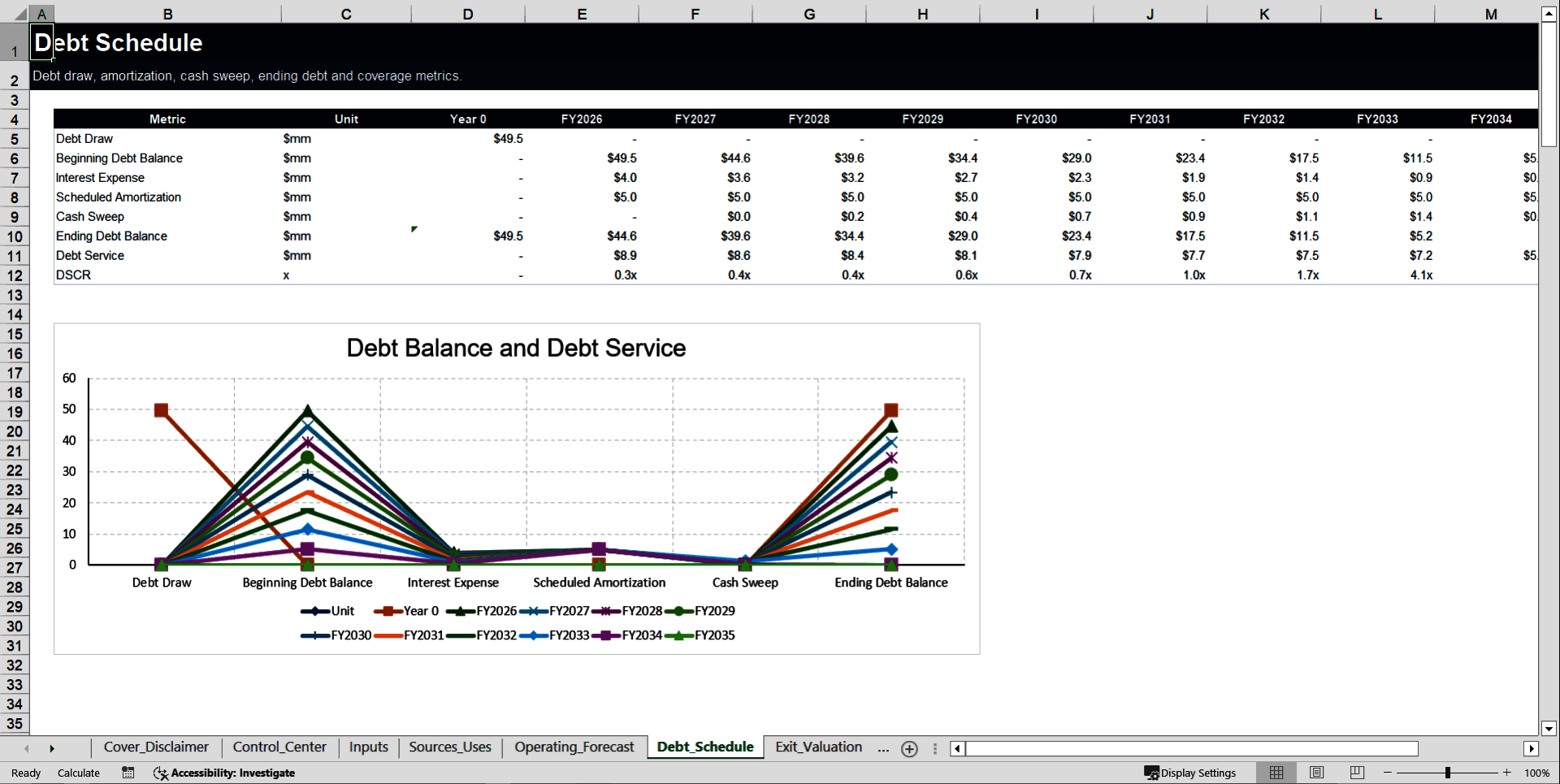Click sheet tab bar resize handle dots
This screenshot has width=1560, height=784.
coord(935,749)
